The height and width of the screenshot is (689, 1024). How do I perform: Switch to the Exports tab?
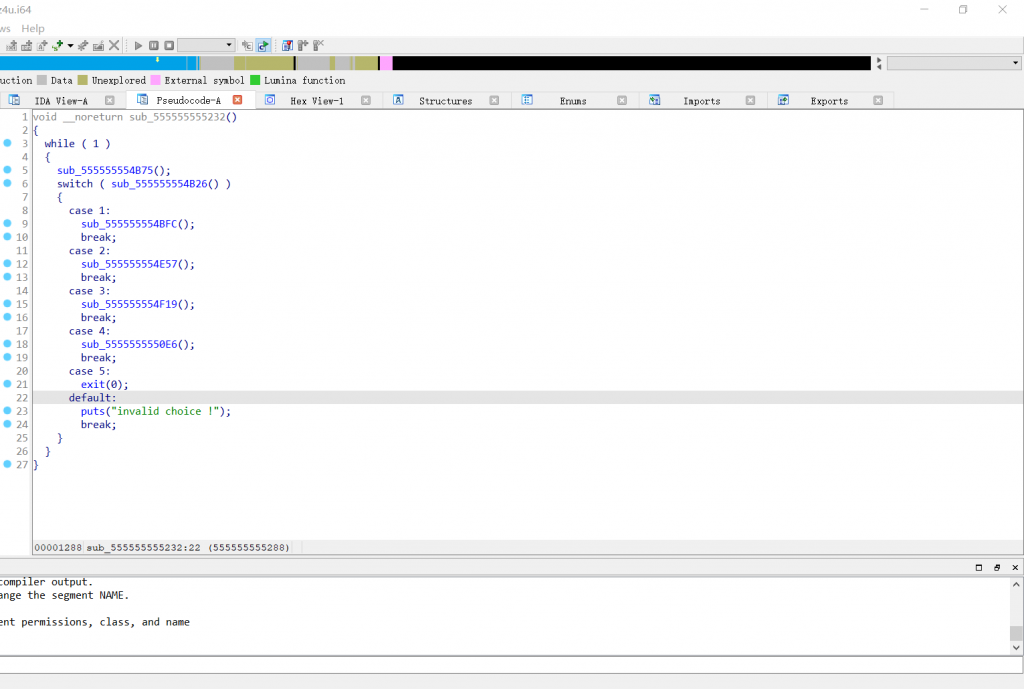point(829,101)
